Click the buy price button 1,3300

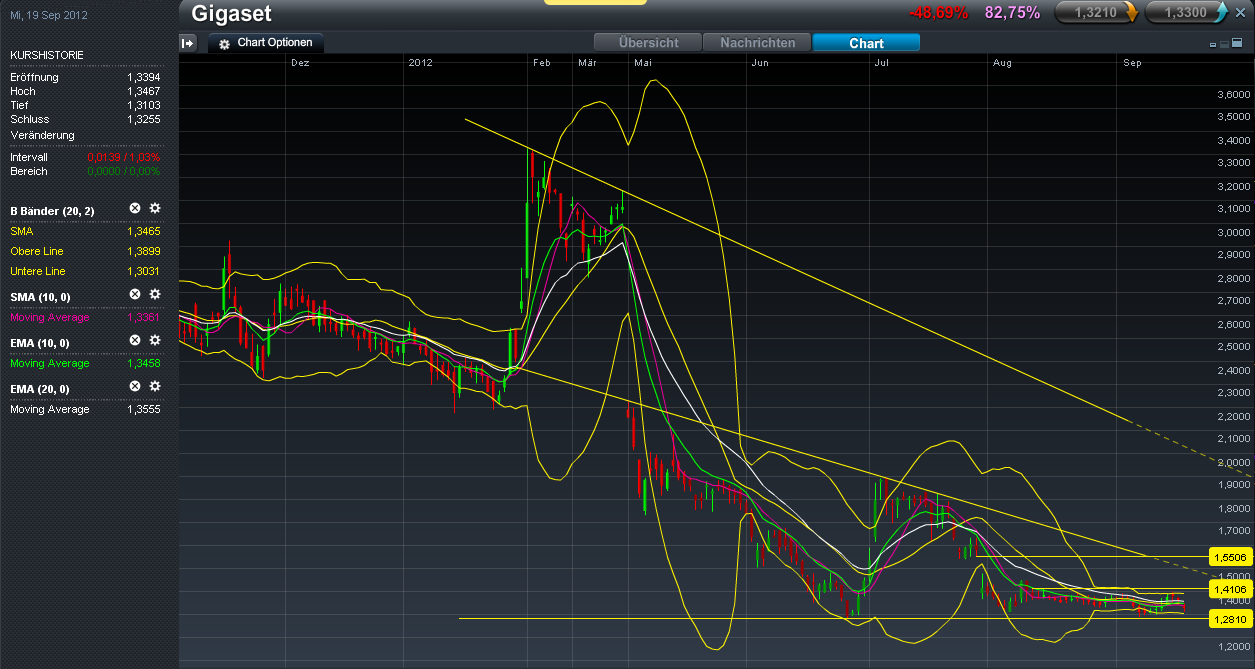[x=1186, y=13]
